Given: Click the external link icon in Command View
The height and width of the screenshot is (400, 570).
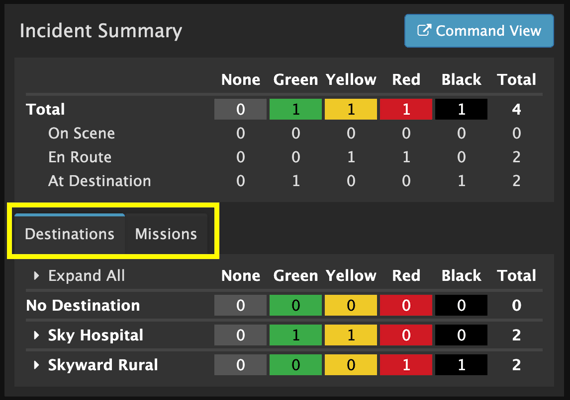Looking at the screenshot, I should [424, 31].
